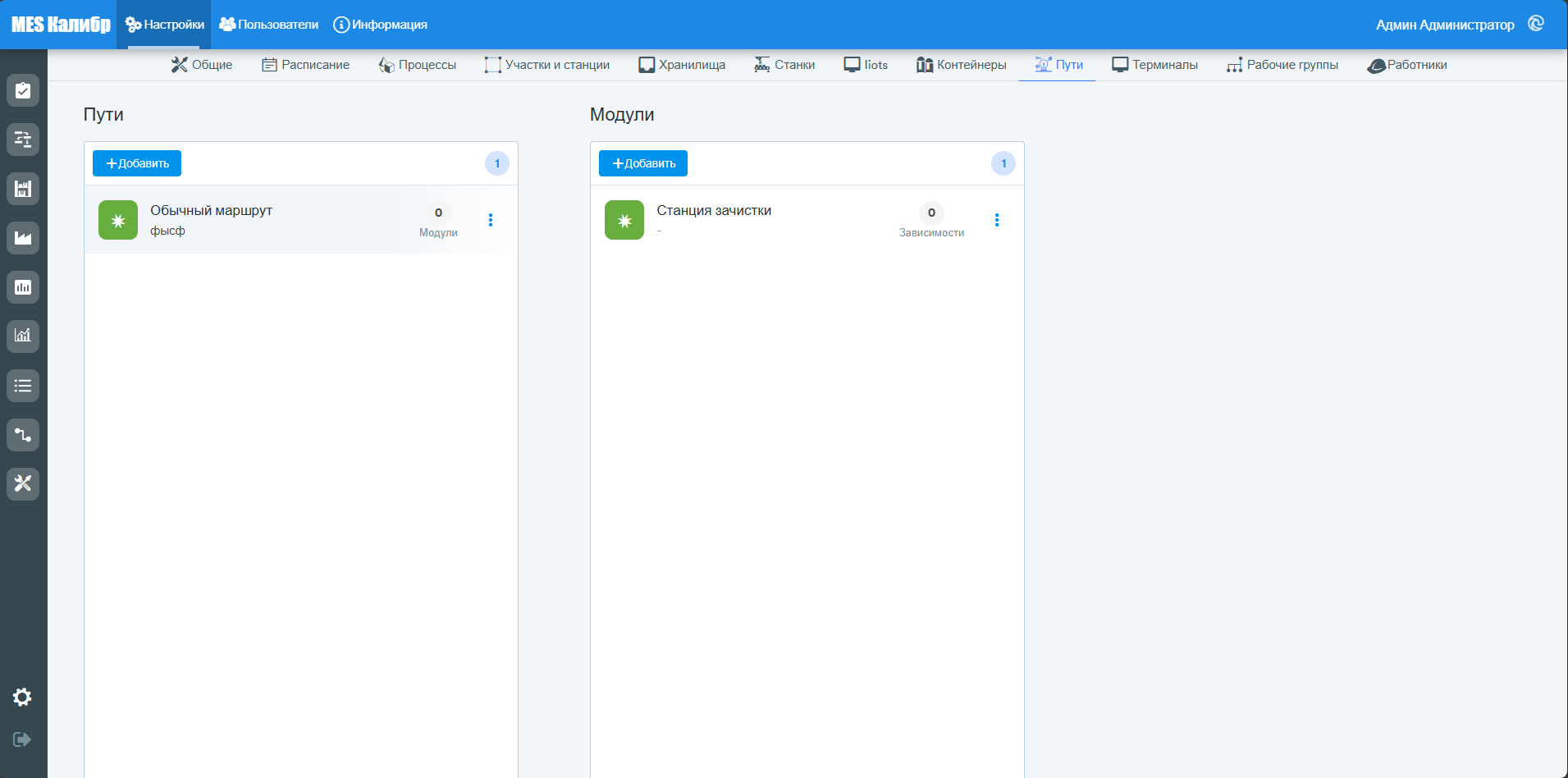Click Добавить button in Модули panel

[643, 163]
